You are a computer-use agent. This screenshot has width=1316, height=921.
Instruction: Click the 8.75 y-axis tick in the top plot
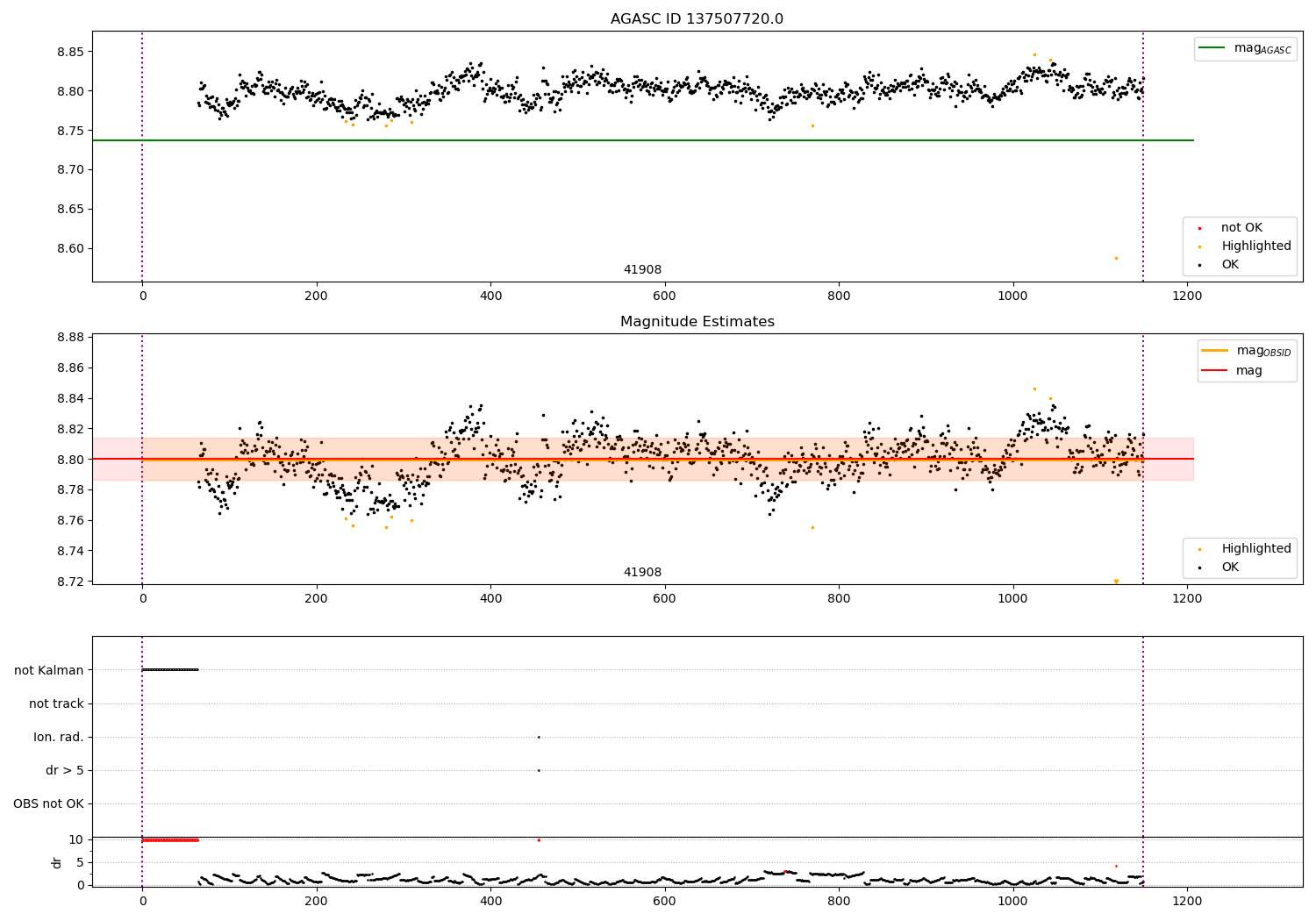(x=70, y=131)
